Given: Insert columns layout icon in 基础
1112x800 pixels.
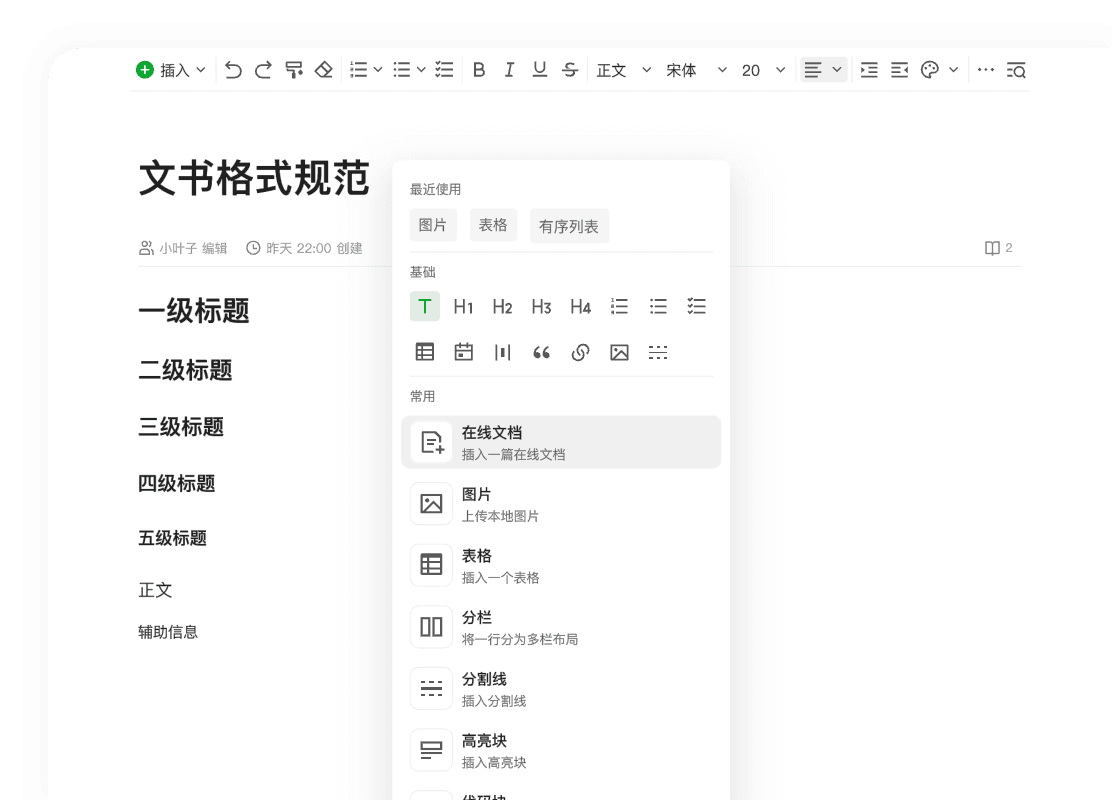Looking at the screenshot, I should tap(503, 352).
